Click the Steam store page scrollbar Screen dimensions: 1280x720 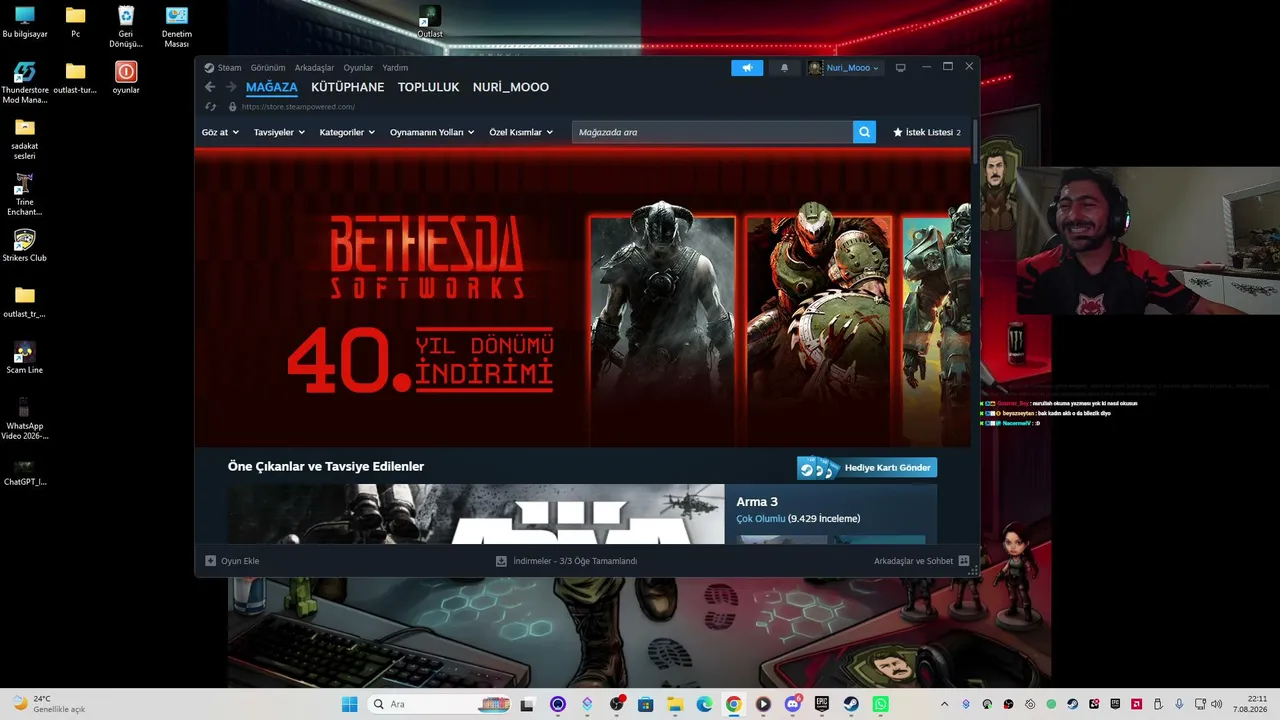click(975, 140)
